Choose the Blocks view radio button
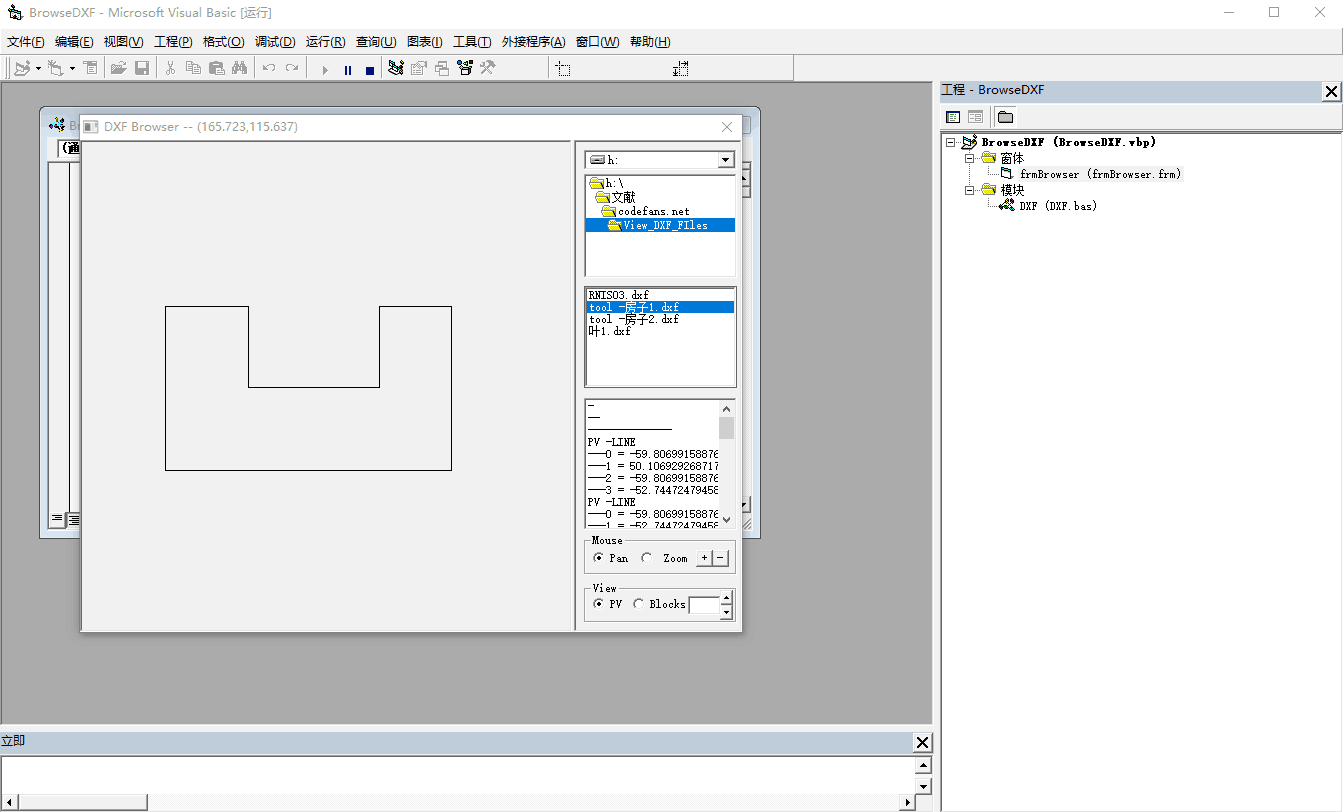 (639, 604)
